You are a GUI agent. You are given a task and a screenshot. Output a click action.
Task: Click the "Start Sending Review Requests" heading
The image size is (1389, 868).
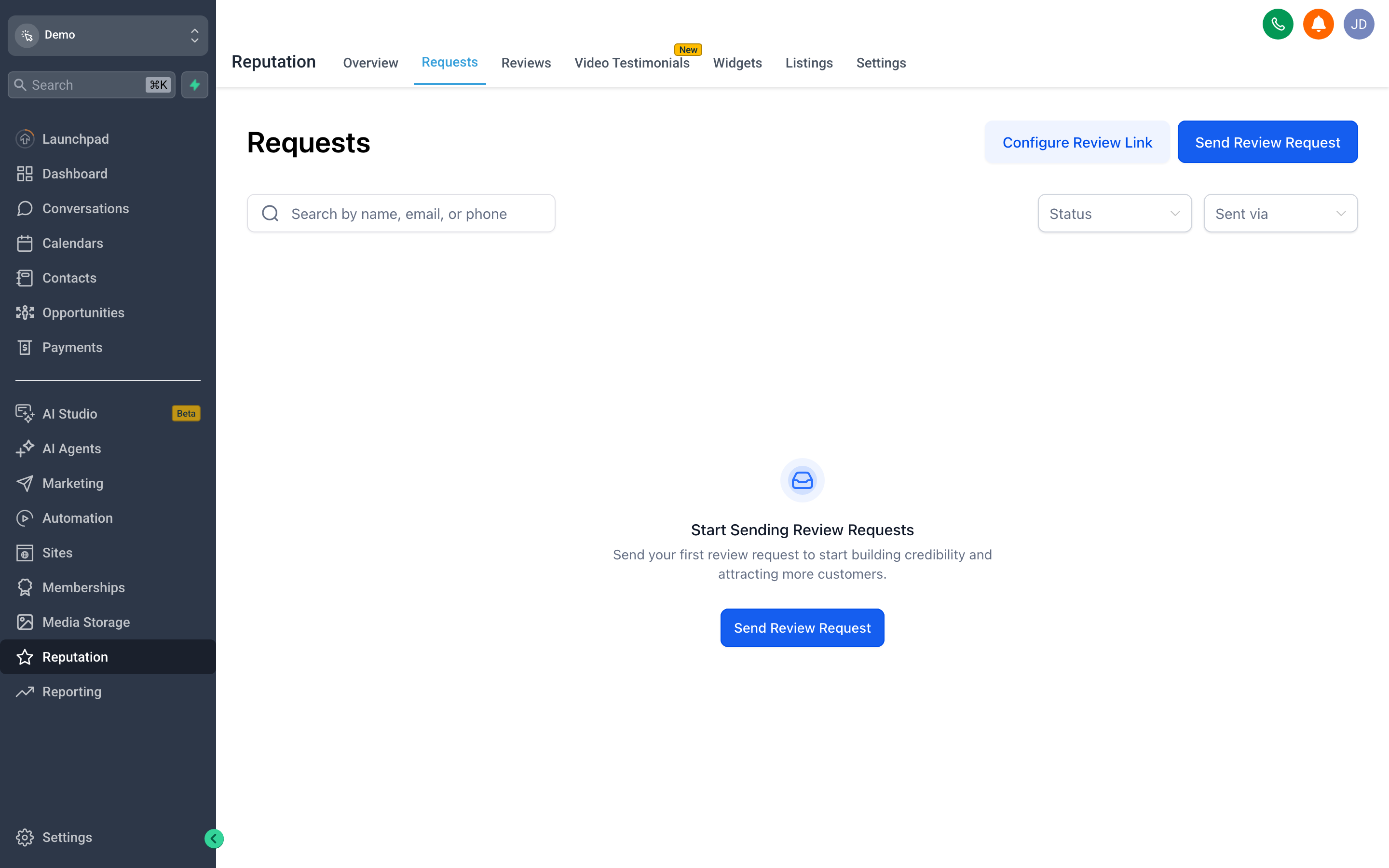tap(802, 529)
